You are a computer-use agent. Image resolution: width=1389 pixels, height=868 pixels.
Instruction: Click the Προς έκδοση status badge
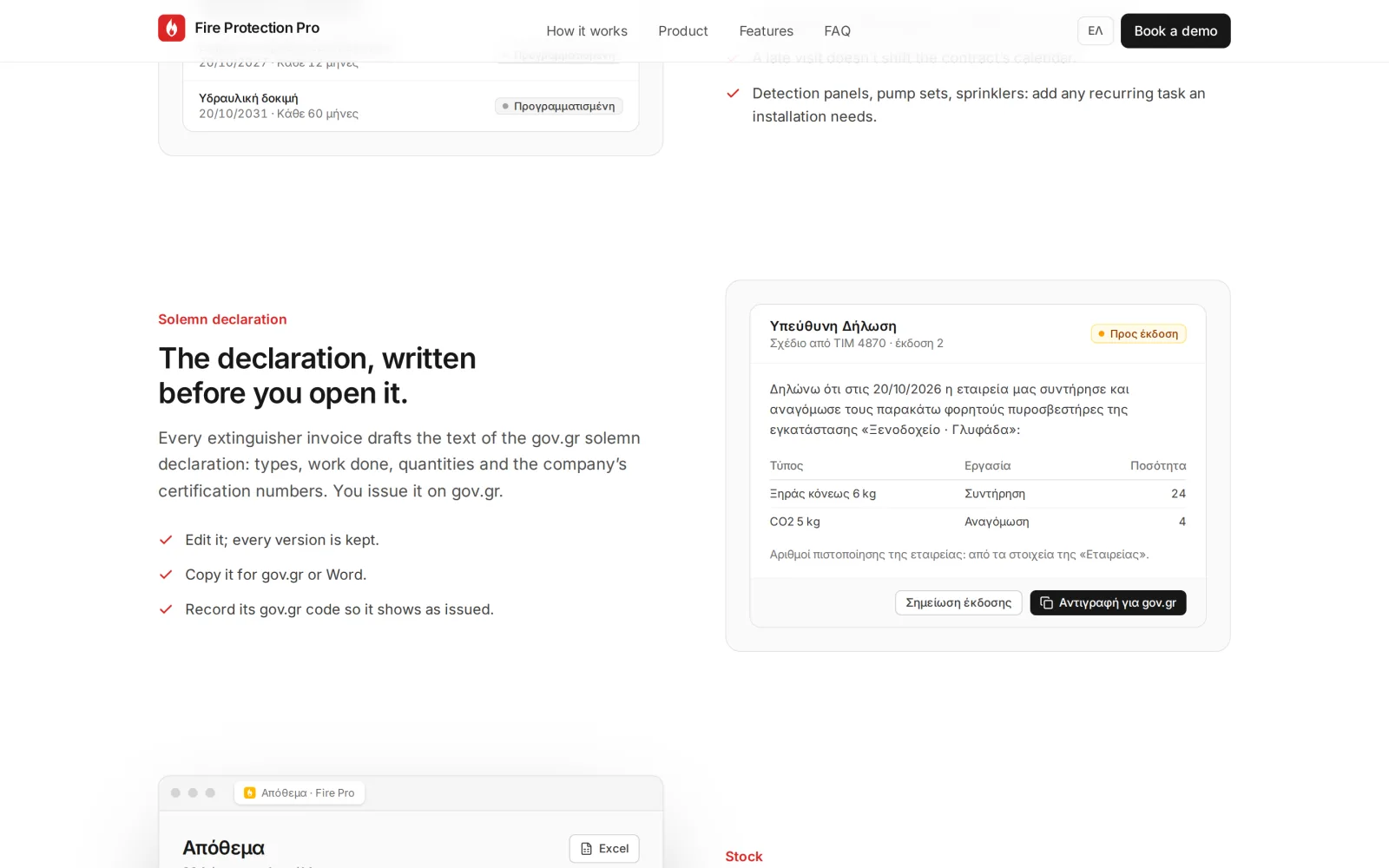(1138, 333)
